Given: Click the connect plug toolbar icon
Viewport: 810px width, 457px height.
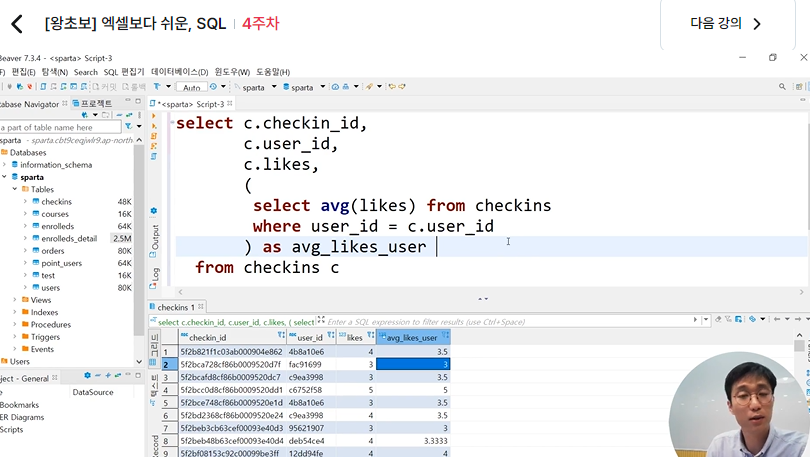Looking at the screenshot, I should point(9,87).
